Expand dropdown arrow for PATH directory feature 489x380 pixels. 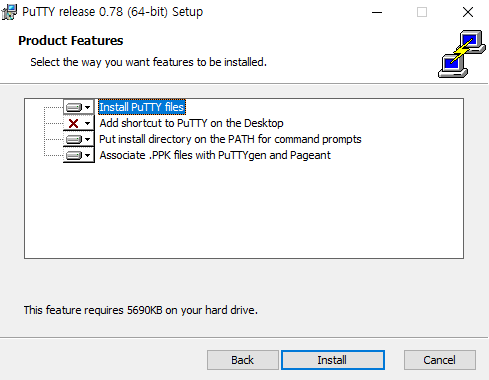coord(88,139)
